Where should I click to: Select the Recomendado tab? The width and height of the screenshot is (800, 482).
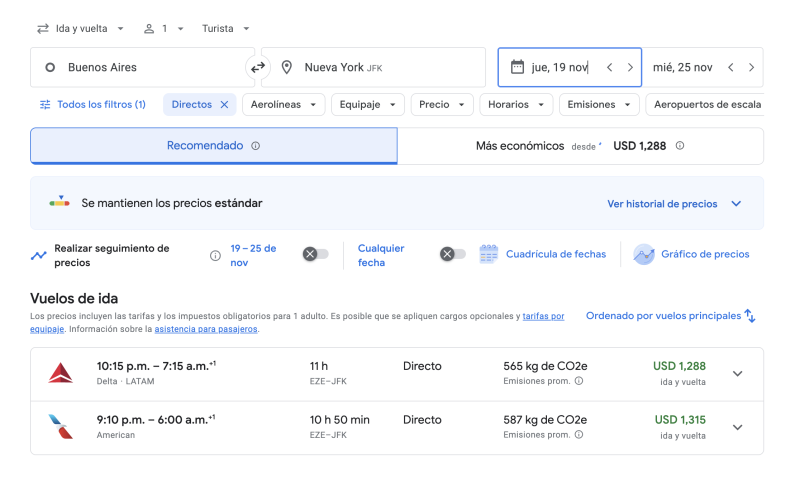point(213,146)
